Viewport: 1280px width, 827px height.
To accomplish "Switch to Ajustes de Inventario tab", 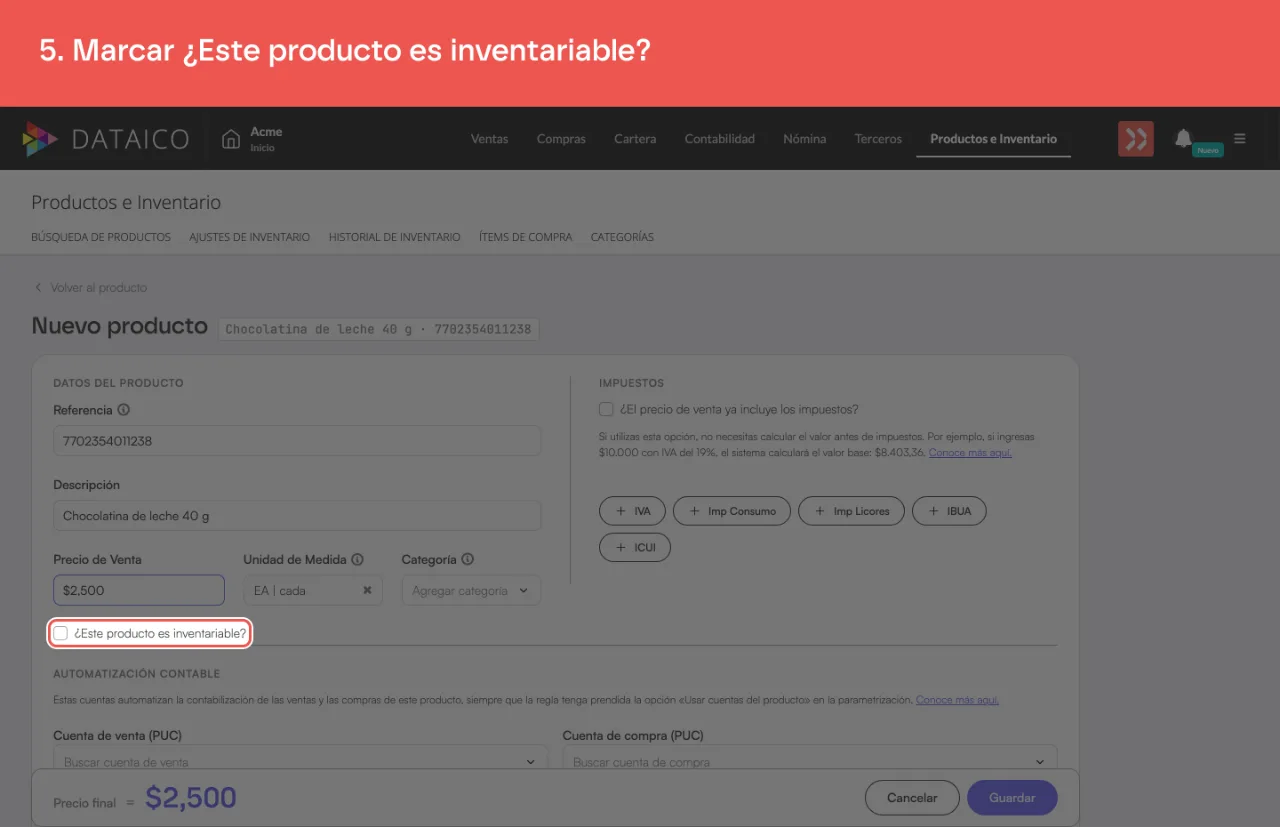I will [x=250, y=237].
